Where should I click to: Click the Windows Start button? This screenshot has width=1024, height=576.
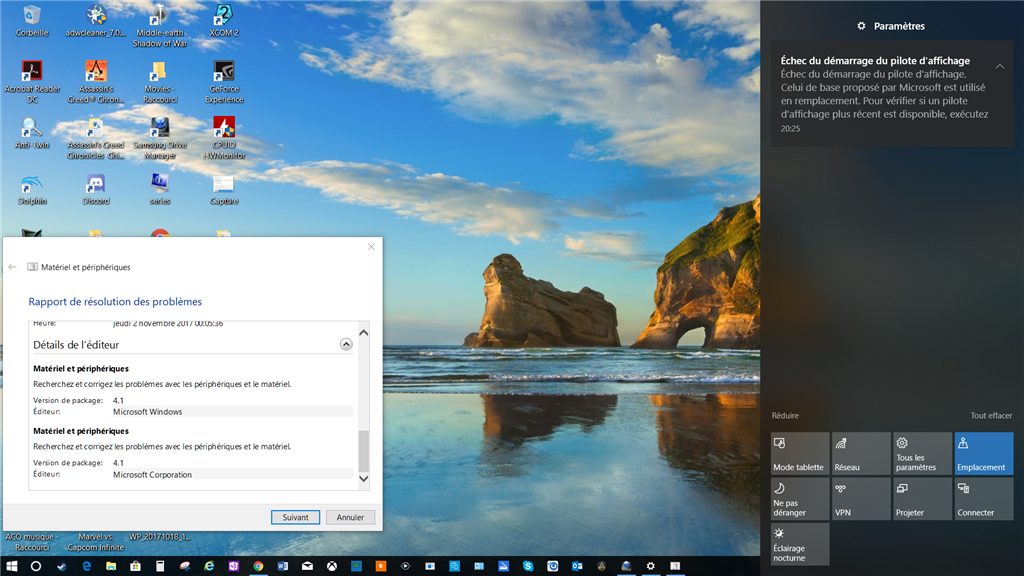[x=12, y=566]
